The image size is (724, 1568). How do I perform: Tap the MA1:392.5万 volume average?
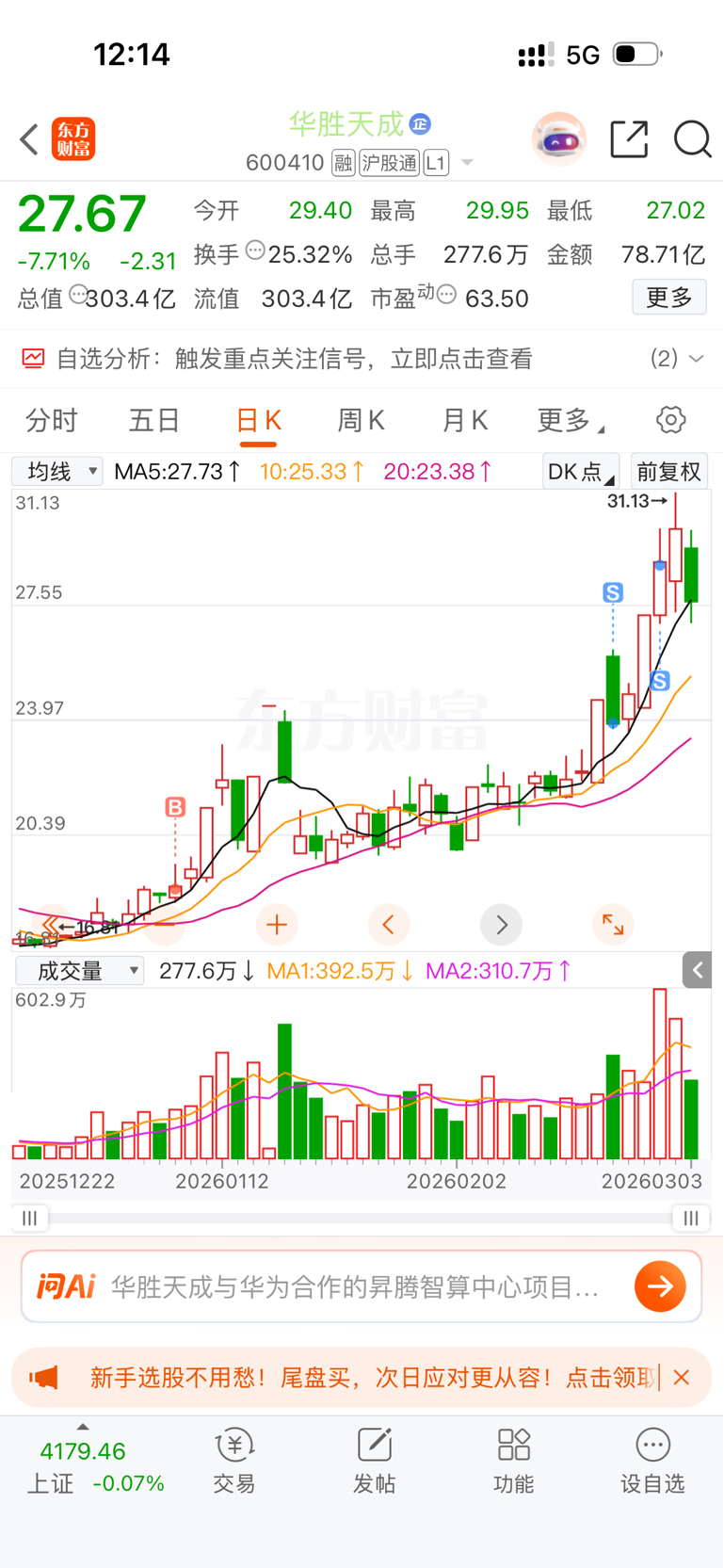coord(340,970)
